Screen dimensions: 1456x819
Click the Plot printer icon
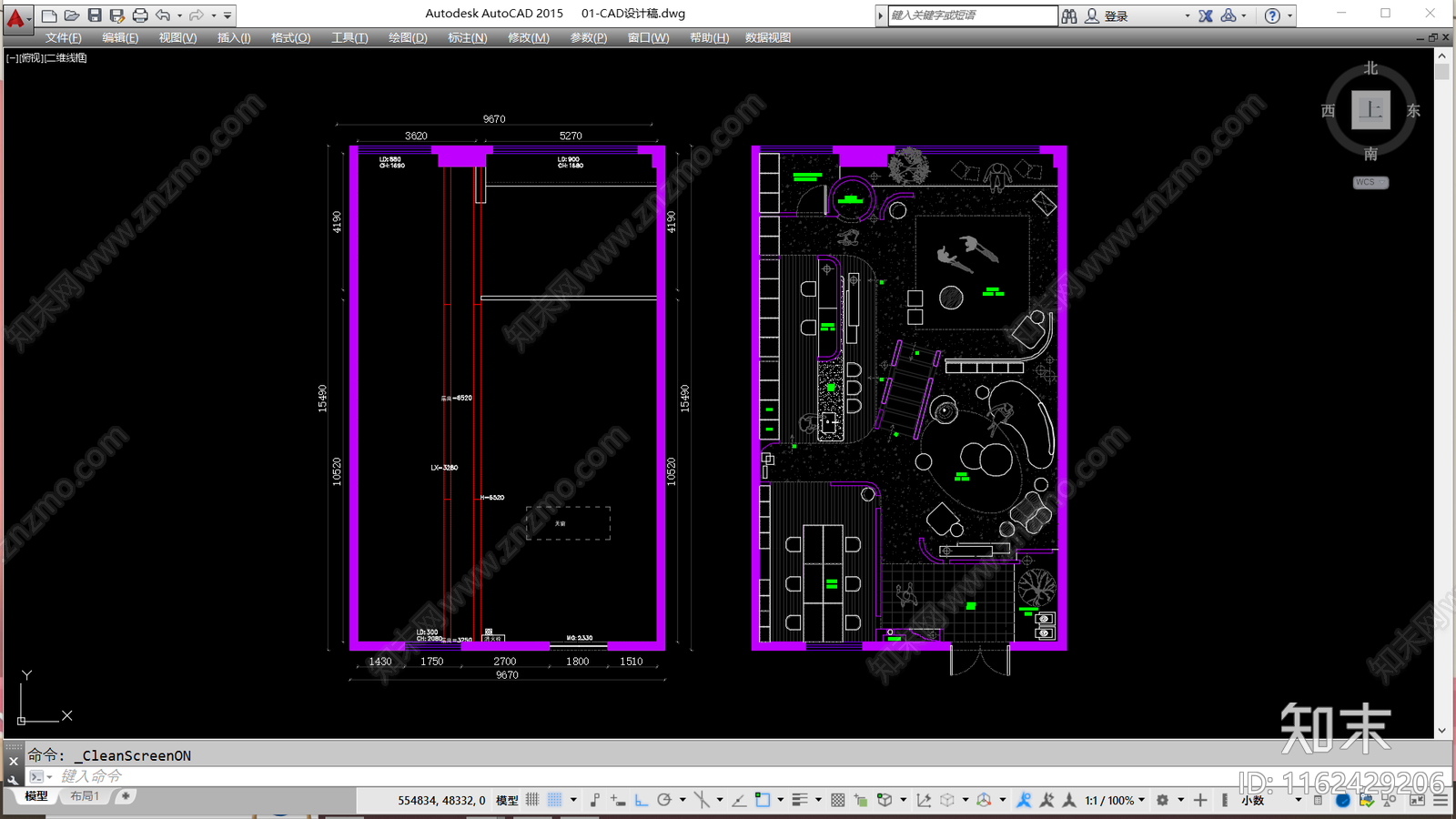point(140,15)
